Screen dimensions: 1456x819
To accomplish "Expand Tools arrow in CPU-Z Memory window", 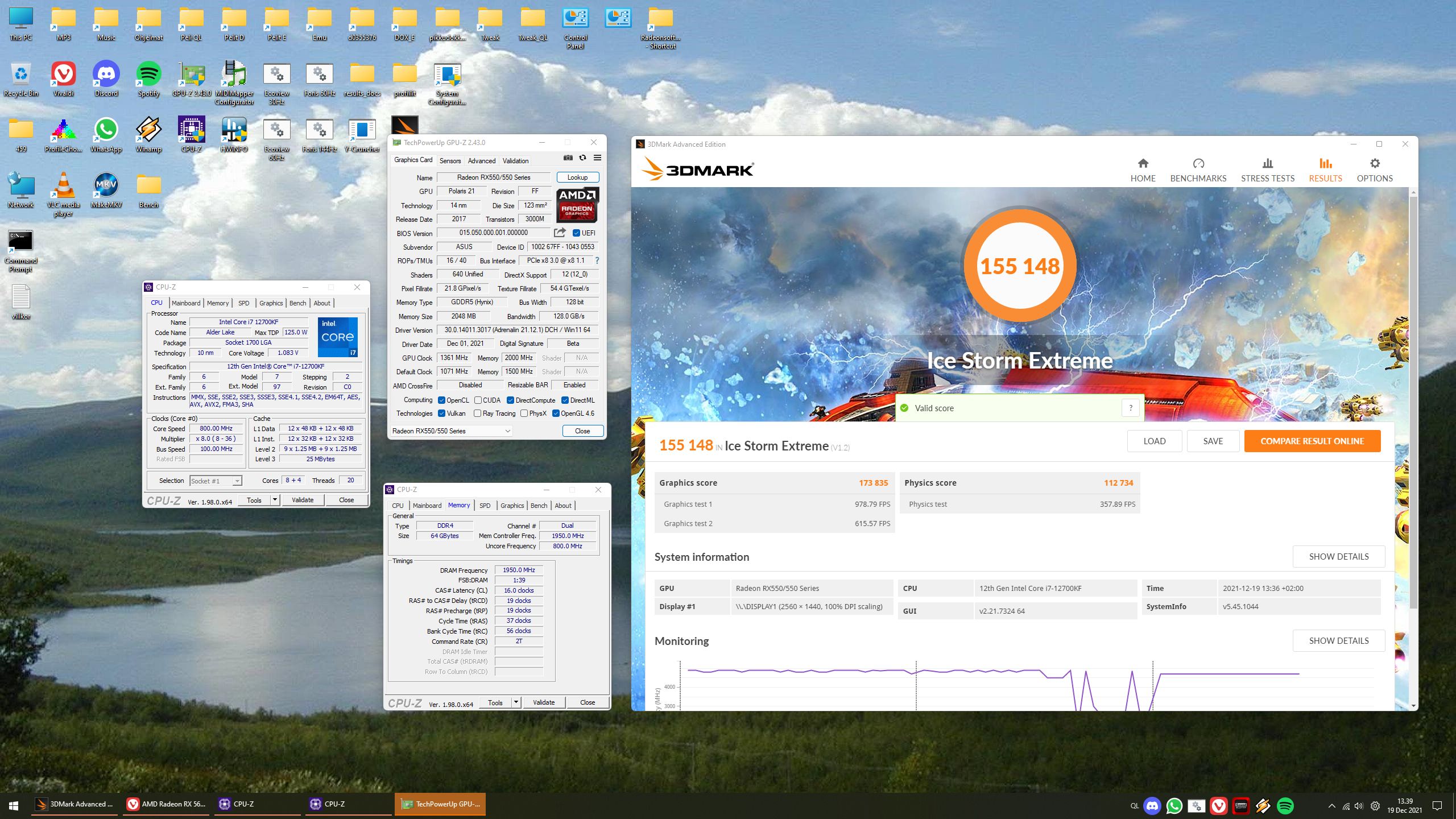I will point(516,702).
